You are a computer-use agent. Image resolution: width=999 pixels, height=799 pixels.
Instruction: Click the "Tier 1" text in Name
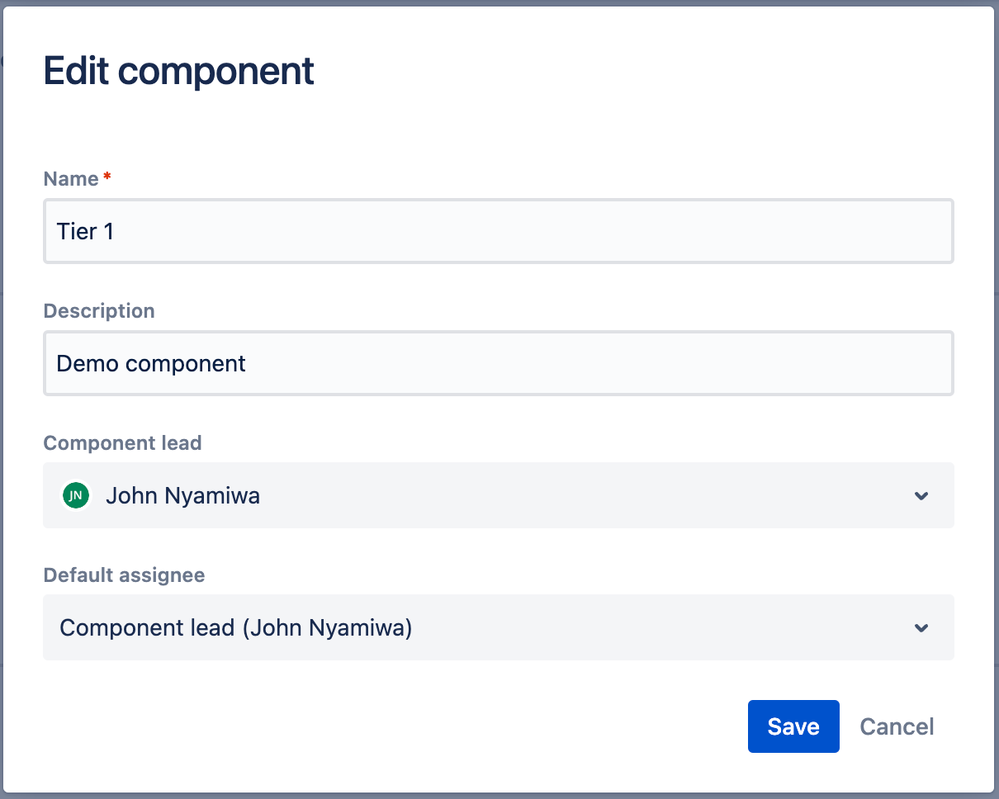(85, 231)
